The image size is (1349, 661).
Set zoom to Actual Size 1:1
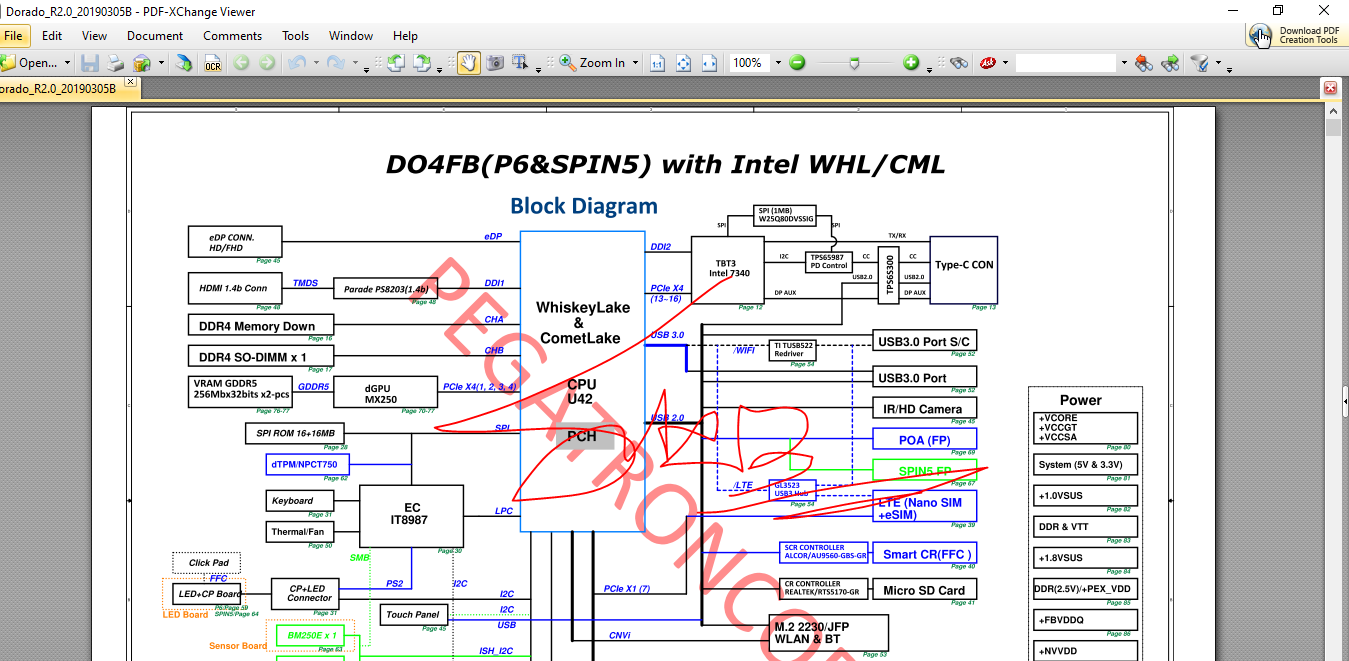point(657,62)
